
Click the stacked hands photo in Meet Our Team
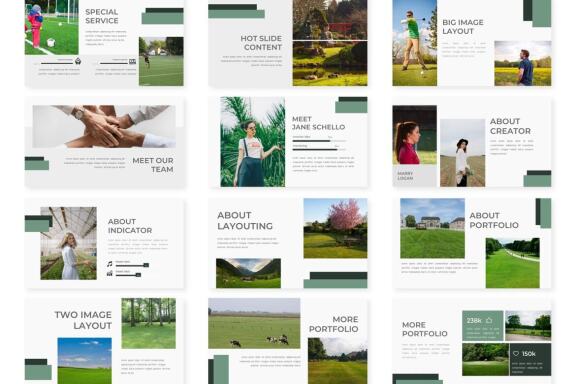pos(104,126)
